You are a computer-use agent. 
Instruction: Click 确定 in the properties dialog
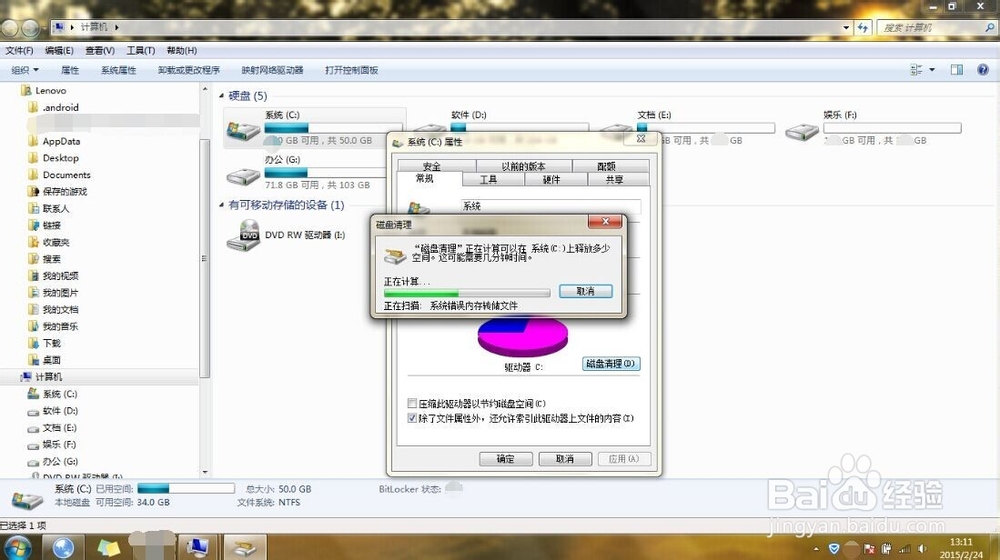tap(505, 459)
